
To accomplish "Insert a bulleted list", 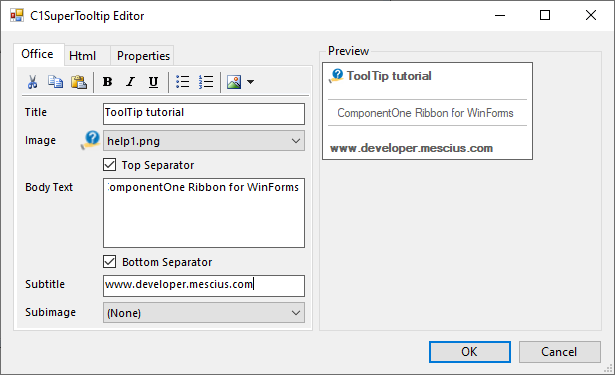I will pos(182,82).
